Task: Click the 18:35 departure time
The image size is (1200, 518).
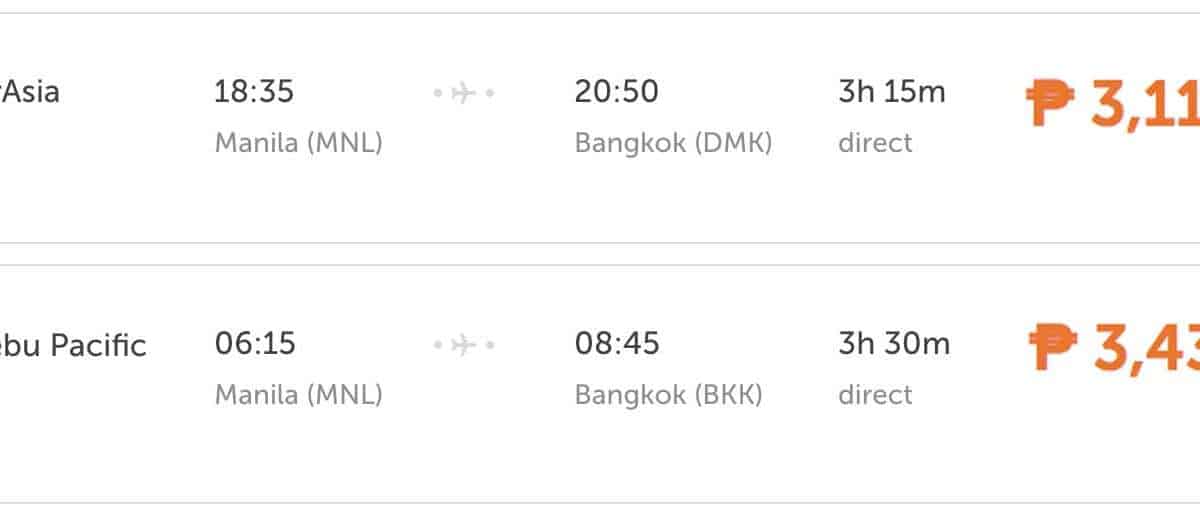Action: pyautogui.click(x=254, y=92)
